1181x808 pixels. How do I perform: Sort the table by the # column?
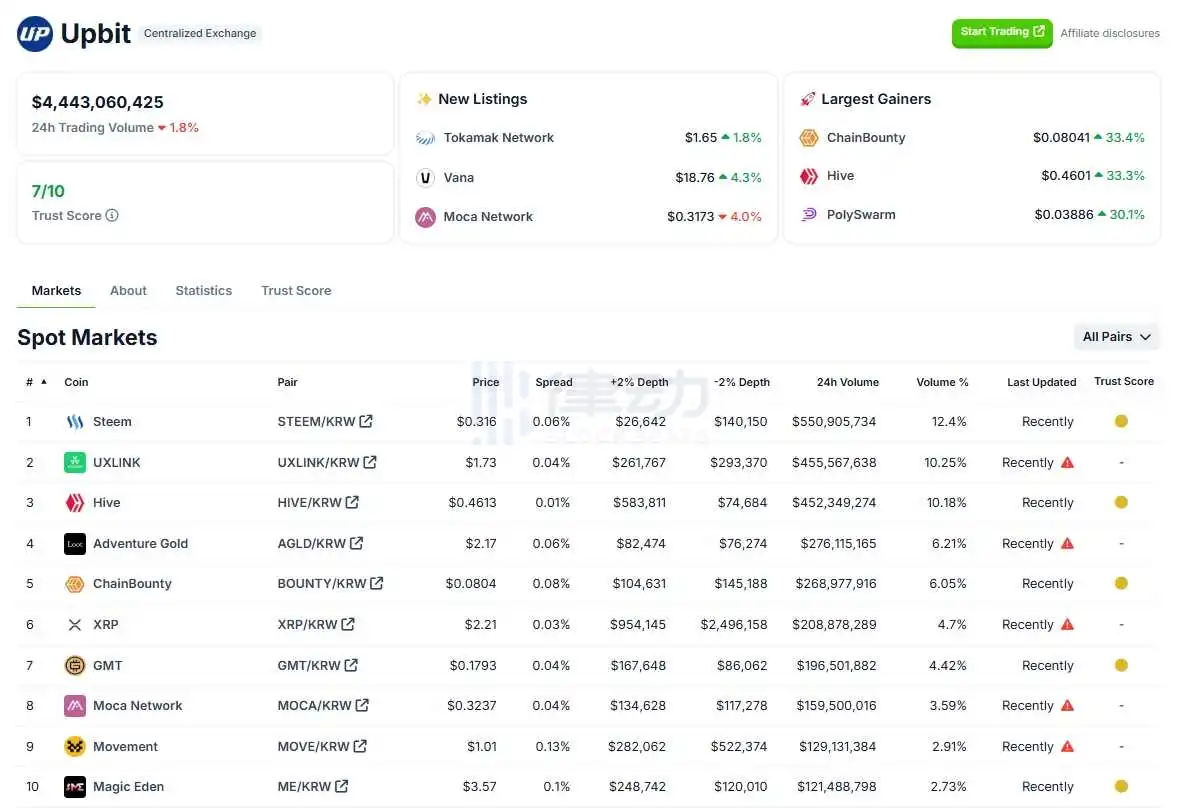33,382
